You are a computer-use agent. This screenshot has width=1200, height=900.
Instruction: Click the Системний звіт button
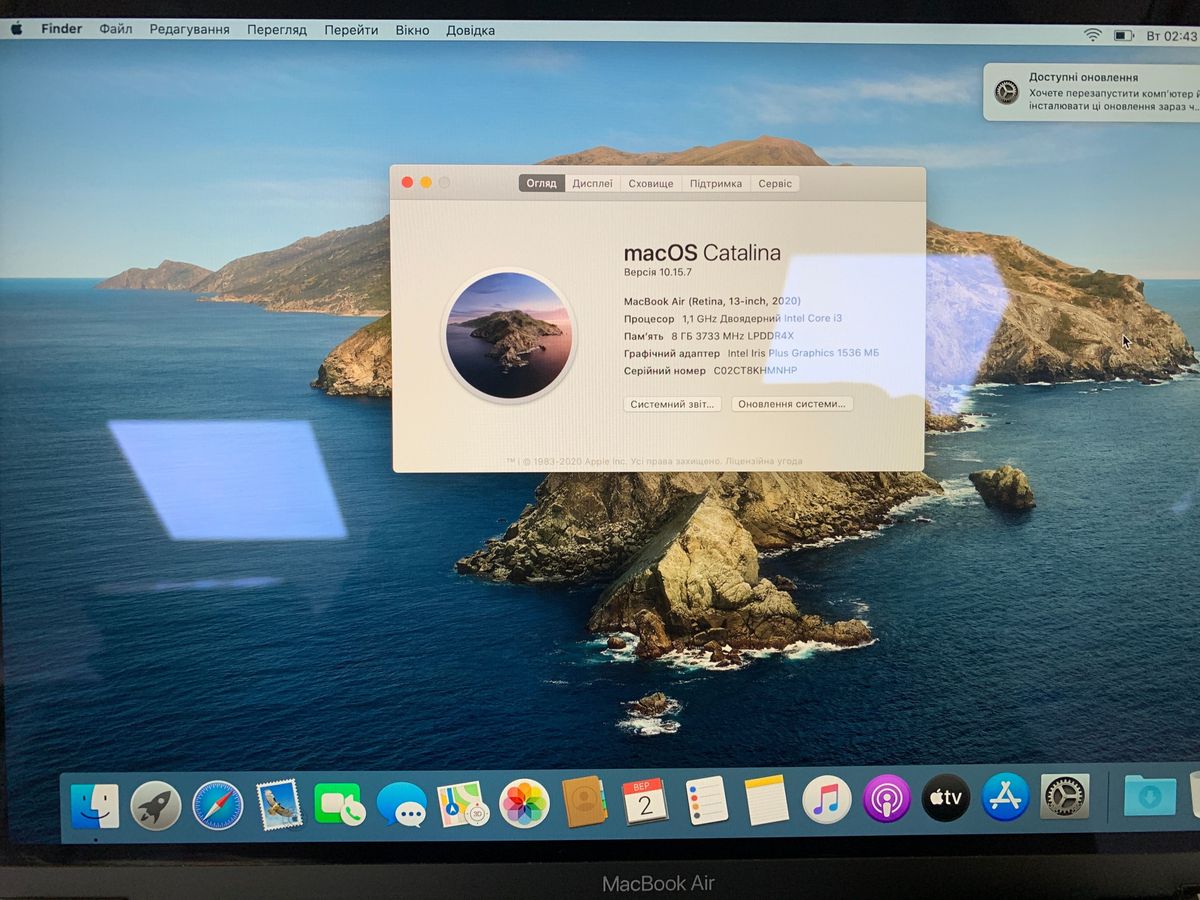(x=672, y=404)
